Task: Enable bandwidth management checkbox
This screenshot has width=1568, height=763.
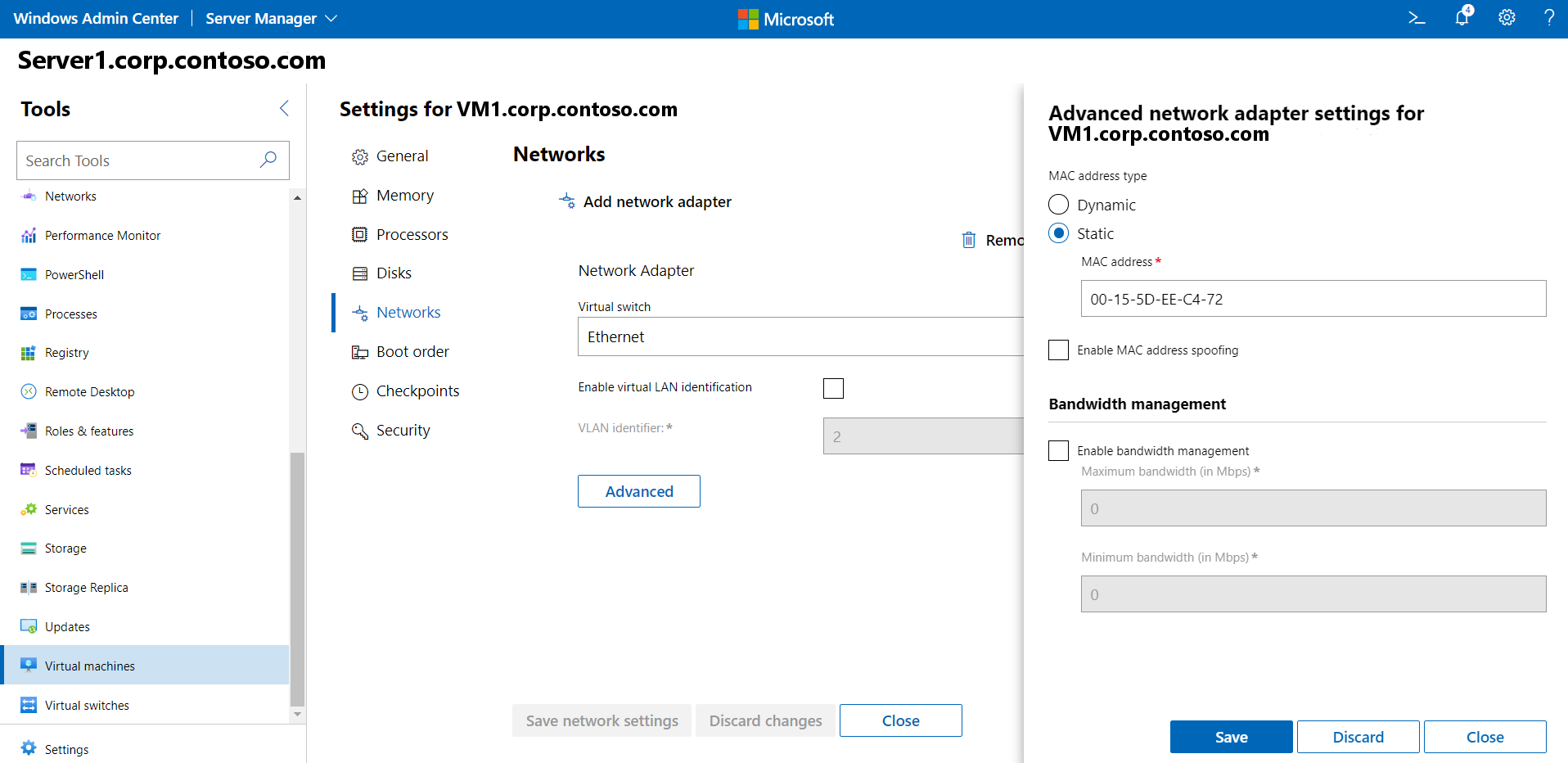Action: tap(1059, 451)
